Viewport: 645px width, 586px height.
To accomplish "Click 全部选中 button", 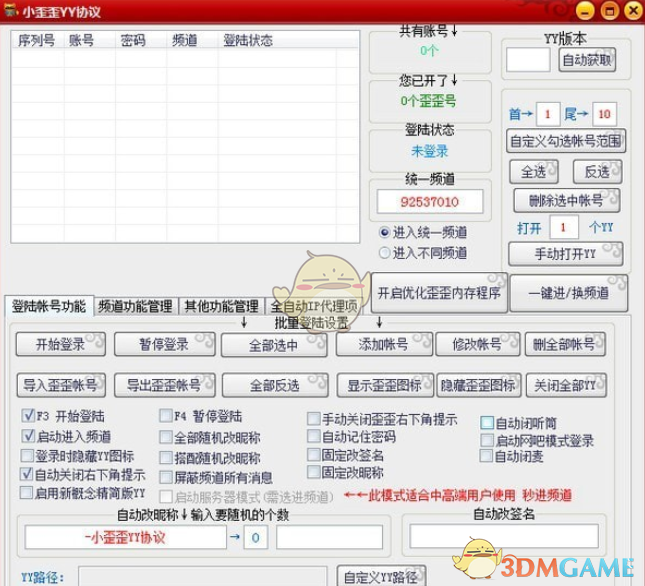I will [274, 345].
